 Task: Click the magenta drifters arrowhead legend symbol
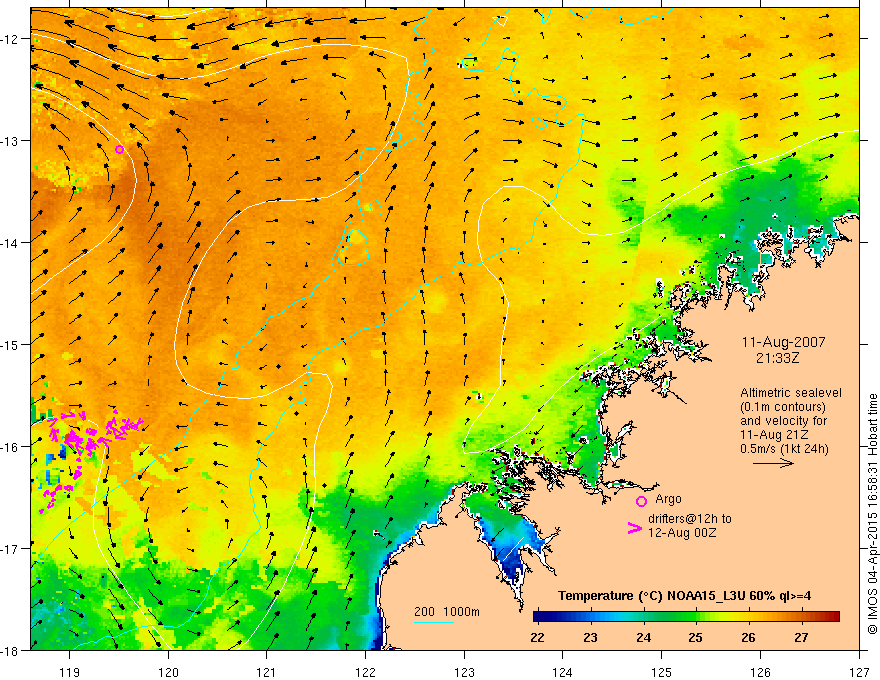pyautogui.click(x=634, y=527)
